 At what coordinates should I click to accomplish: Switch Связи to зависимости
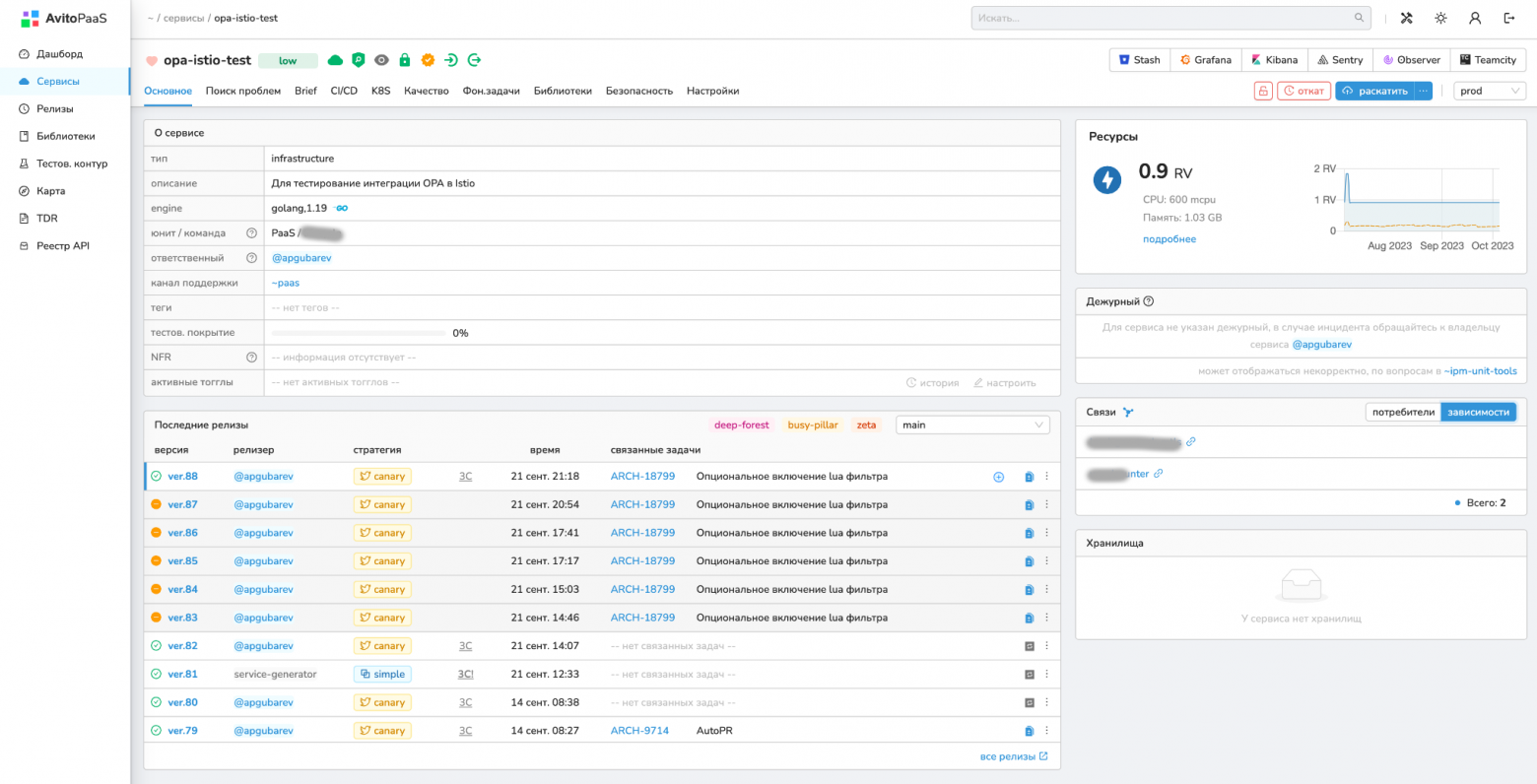pyautogui.click(x=1478, y=412)
